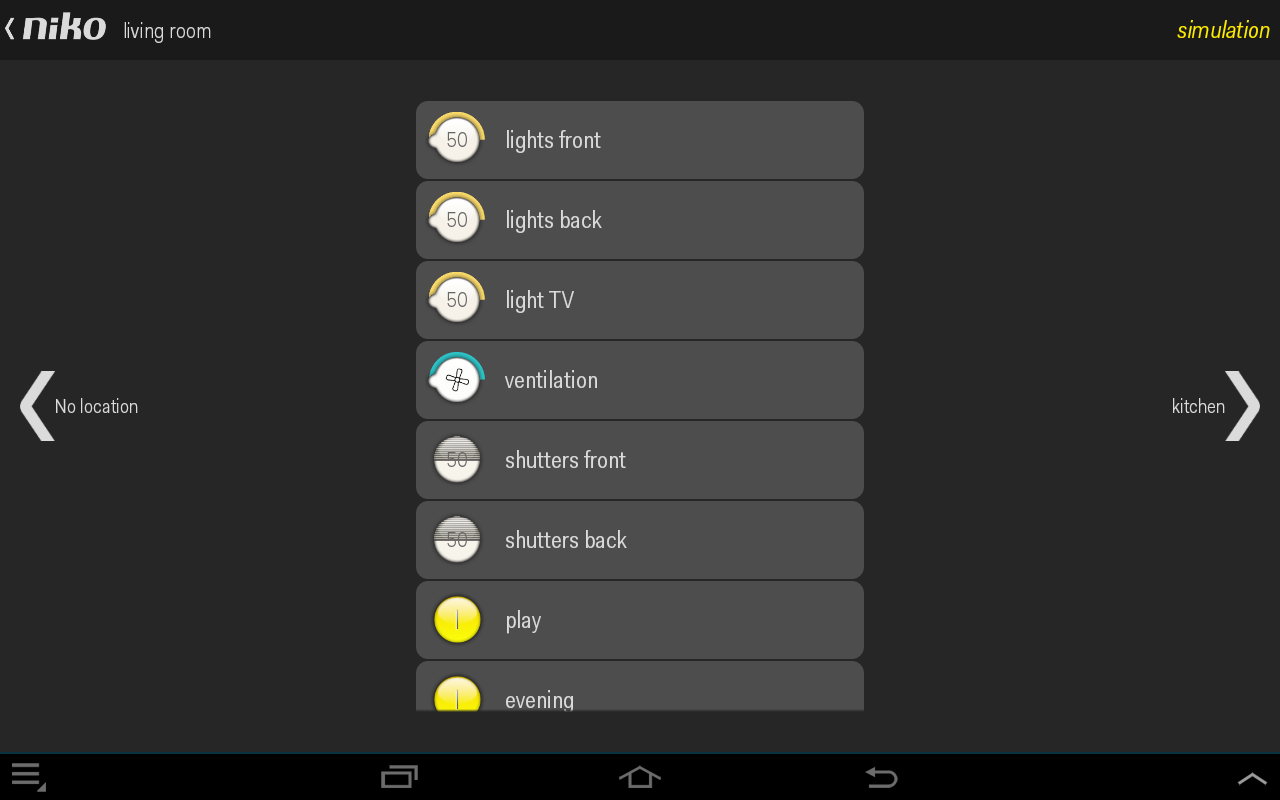This screenshot has height=800, width=1280.
Task: Tap the light TV dimmer icon
Action: (457, 299)
